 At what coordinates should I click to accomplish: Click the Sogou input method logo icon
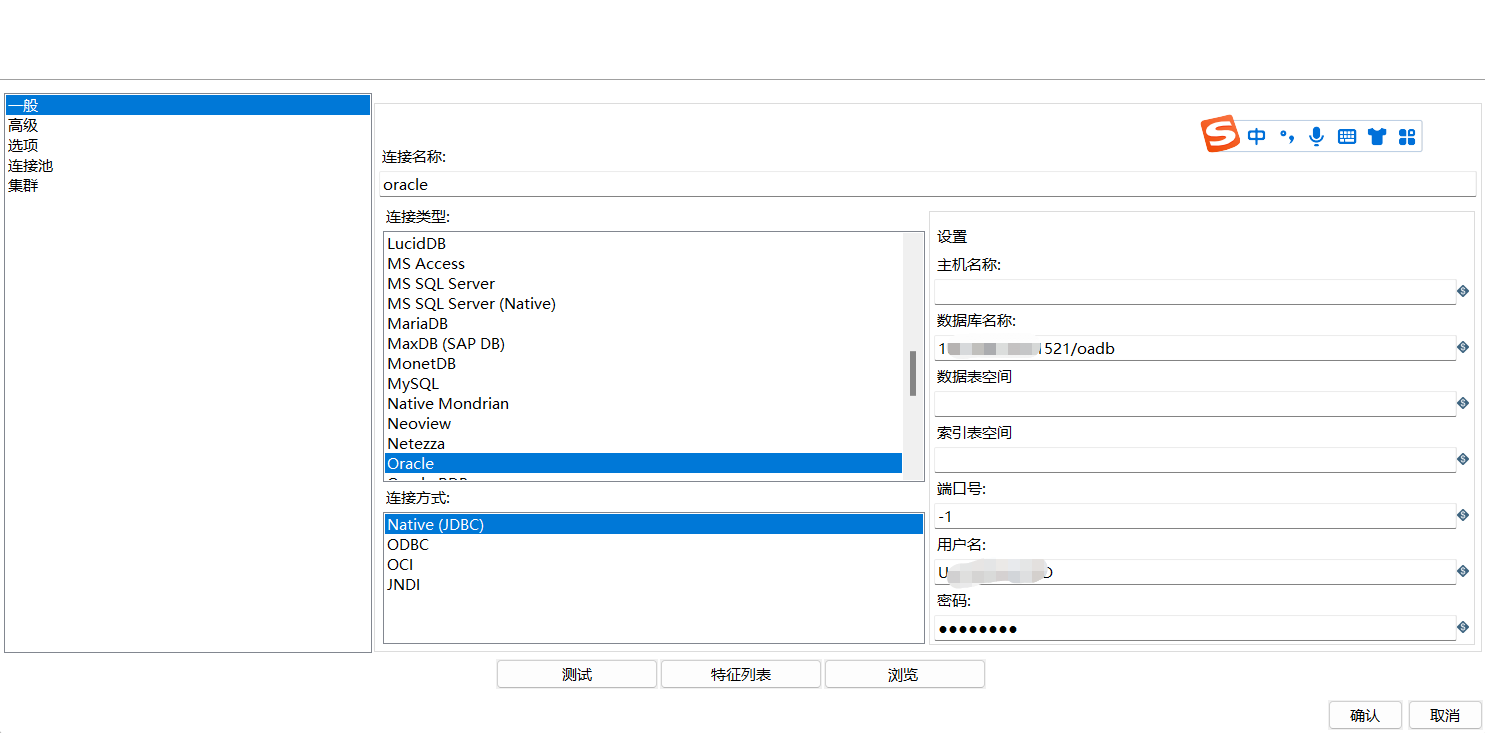[1220, 135]
